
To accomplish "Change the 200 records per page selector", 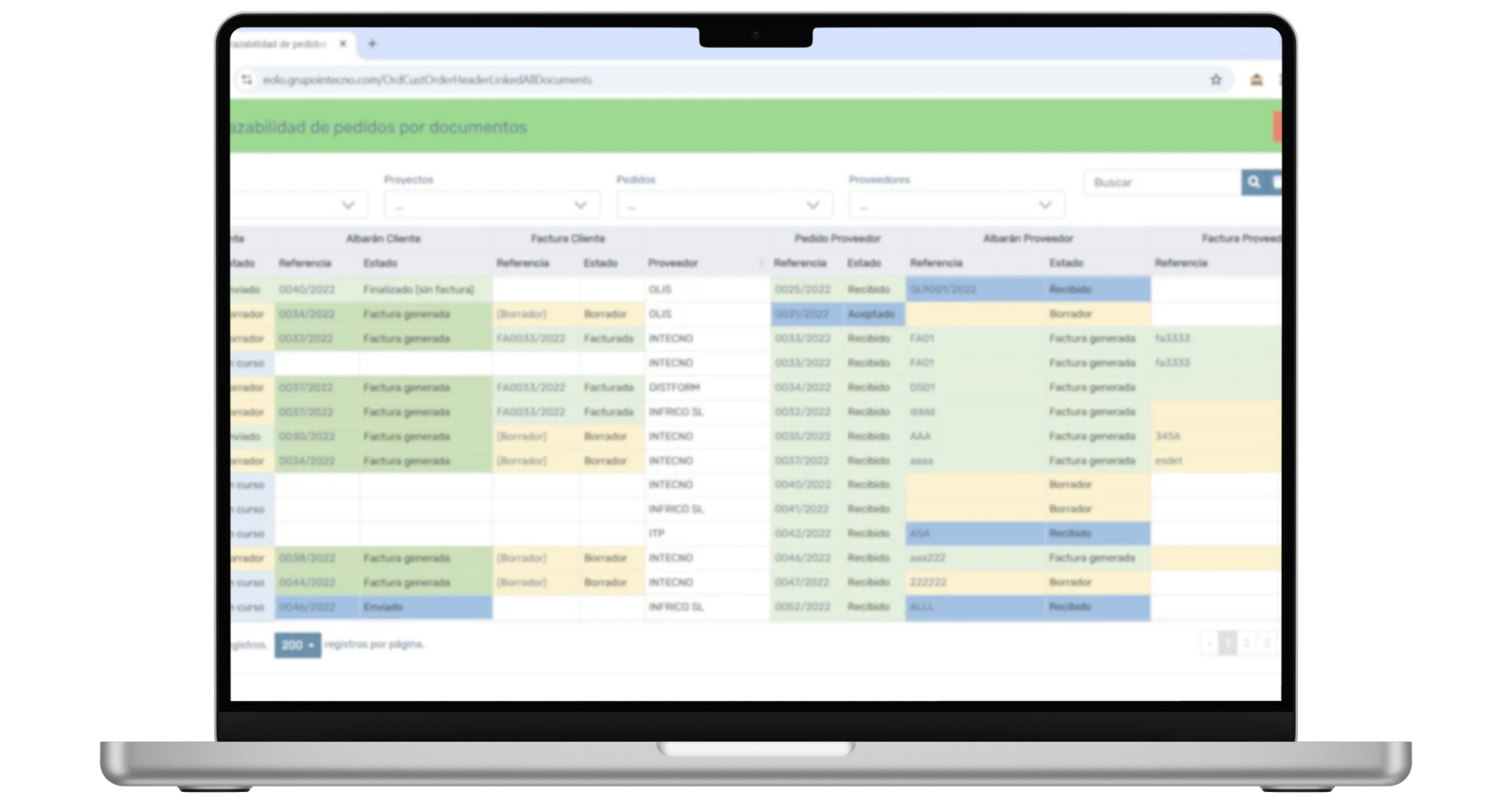I will [x=297, y=646].
